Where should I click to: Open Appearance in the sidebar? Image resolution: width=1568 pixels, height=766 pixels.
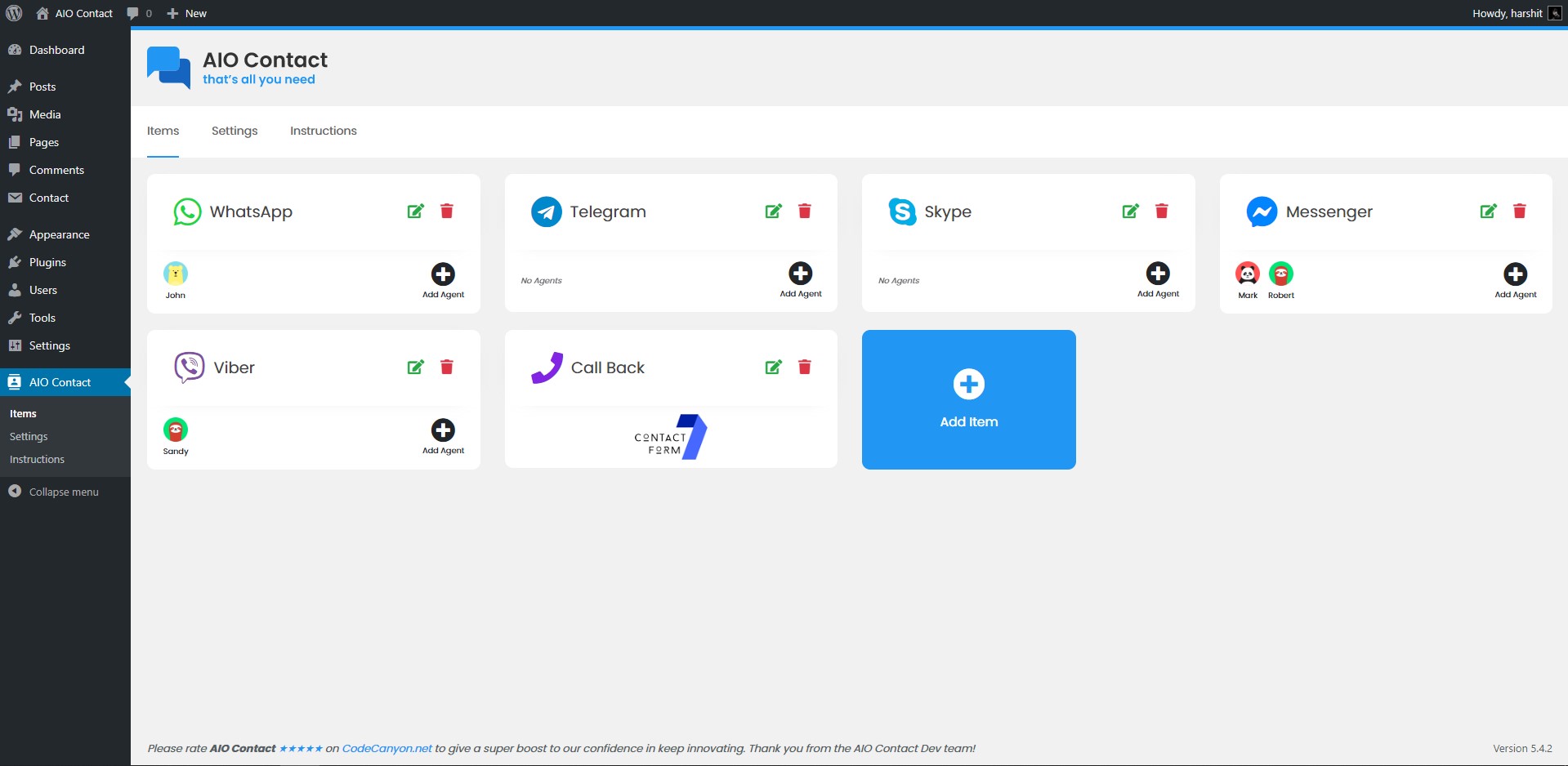point(65,234)
